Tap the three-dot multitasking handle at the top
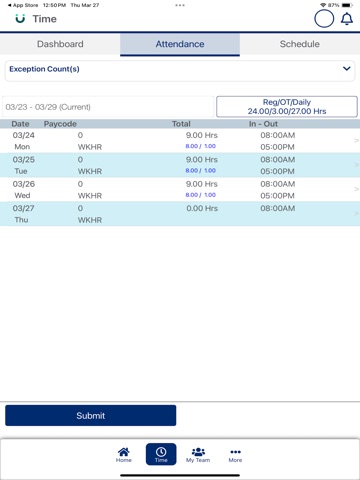 tap(180, 5)
